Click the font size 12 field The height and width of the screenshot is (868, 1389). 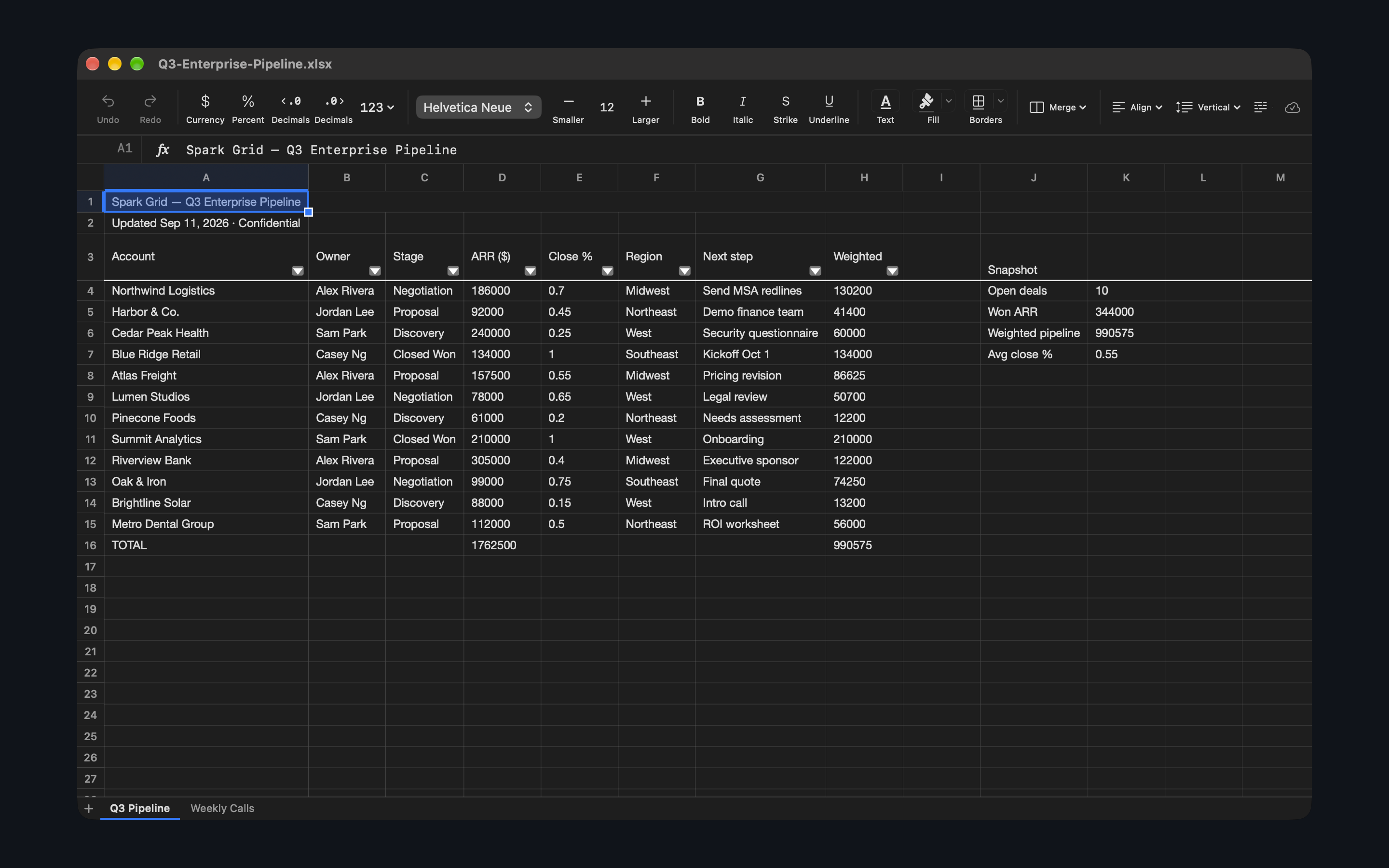[x=607, y=108]
